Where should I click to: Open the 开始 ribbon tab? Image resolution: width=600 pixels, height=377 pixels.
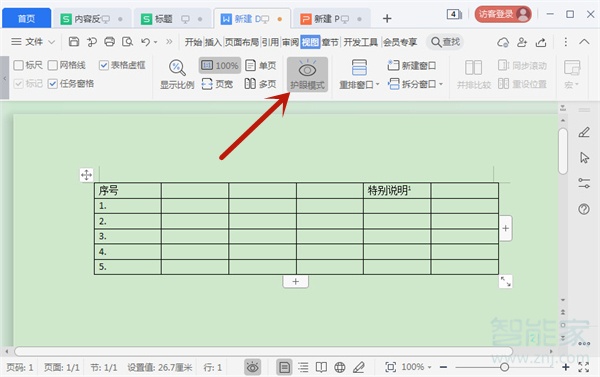(x=193, y=42)
